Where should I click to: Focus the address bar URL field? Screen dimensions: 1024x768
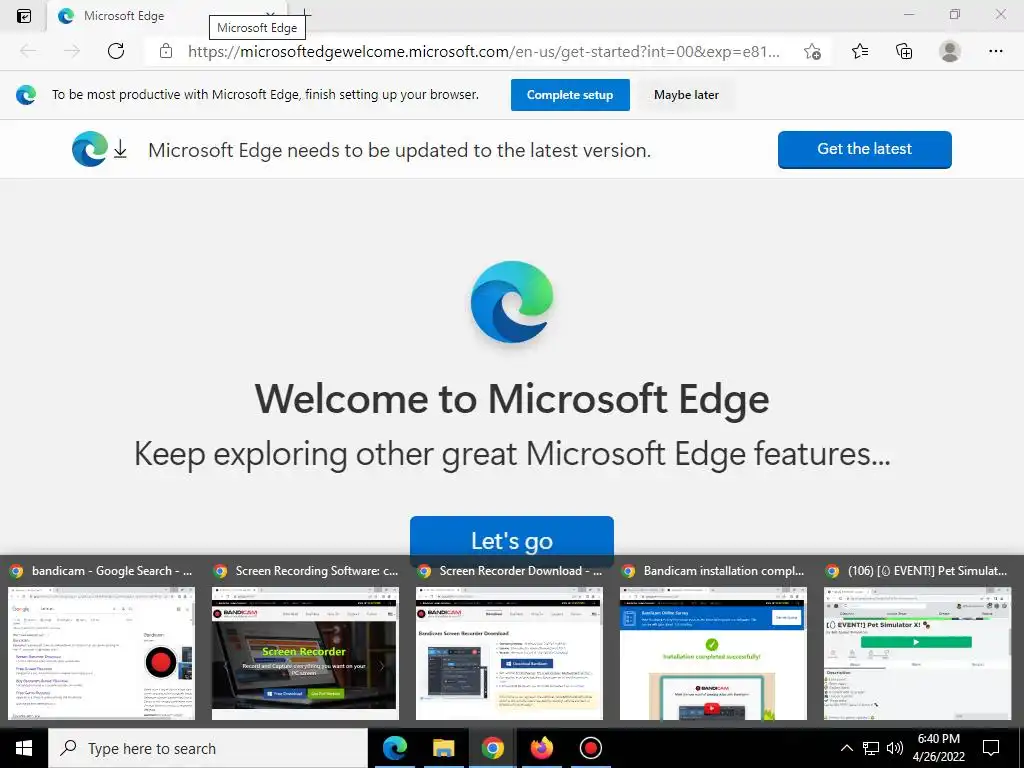(x=483, y=51)
